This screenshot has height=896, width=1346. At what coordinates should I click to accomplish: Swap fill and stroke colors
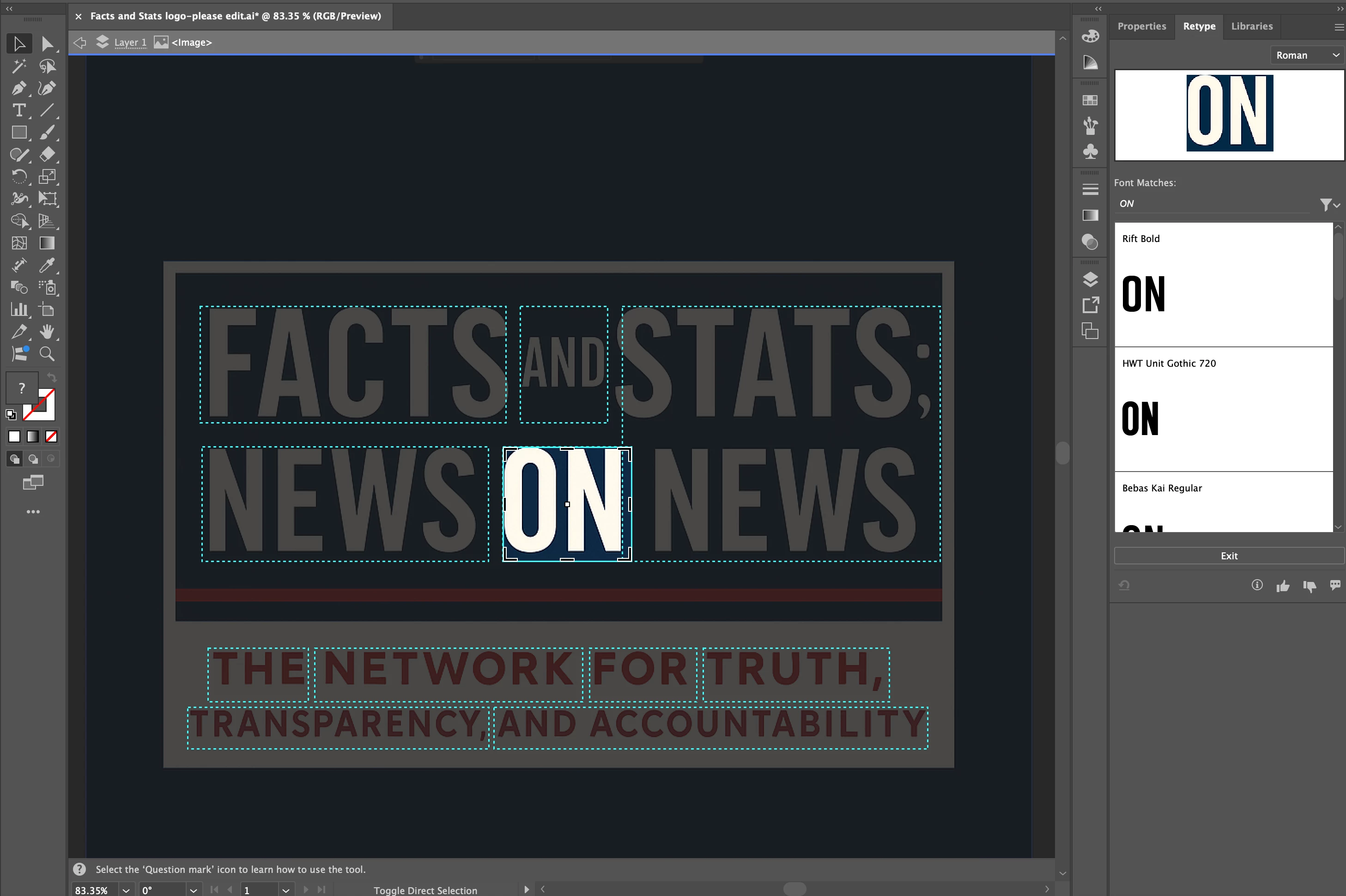click(x=51, y=377)
